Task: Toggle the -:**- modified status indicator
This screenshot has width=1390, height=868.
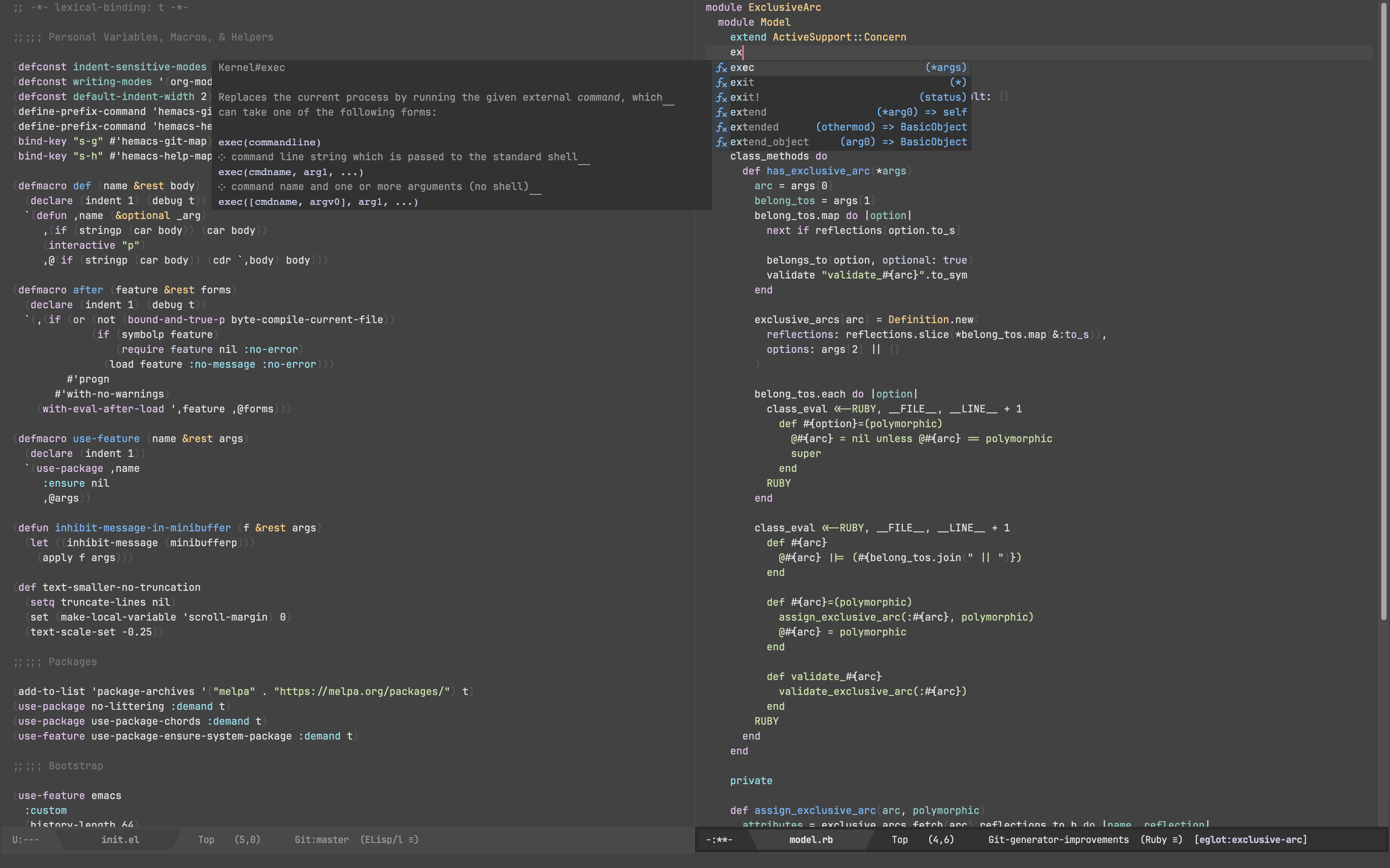Action: (x=719, y=839)
